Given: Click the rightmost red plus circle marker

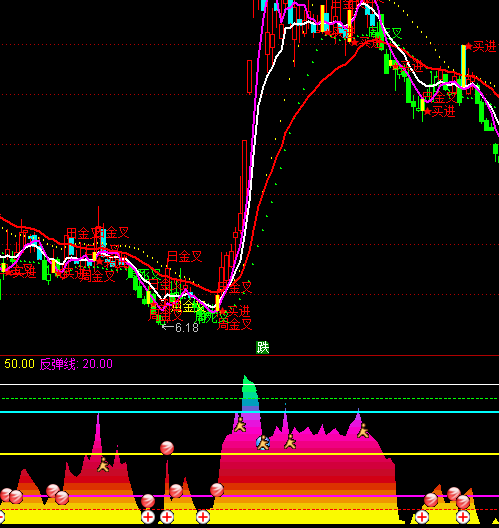Looking at the screenshot, I should tap(463, 516).
